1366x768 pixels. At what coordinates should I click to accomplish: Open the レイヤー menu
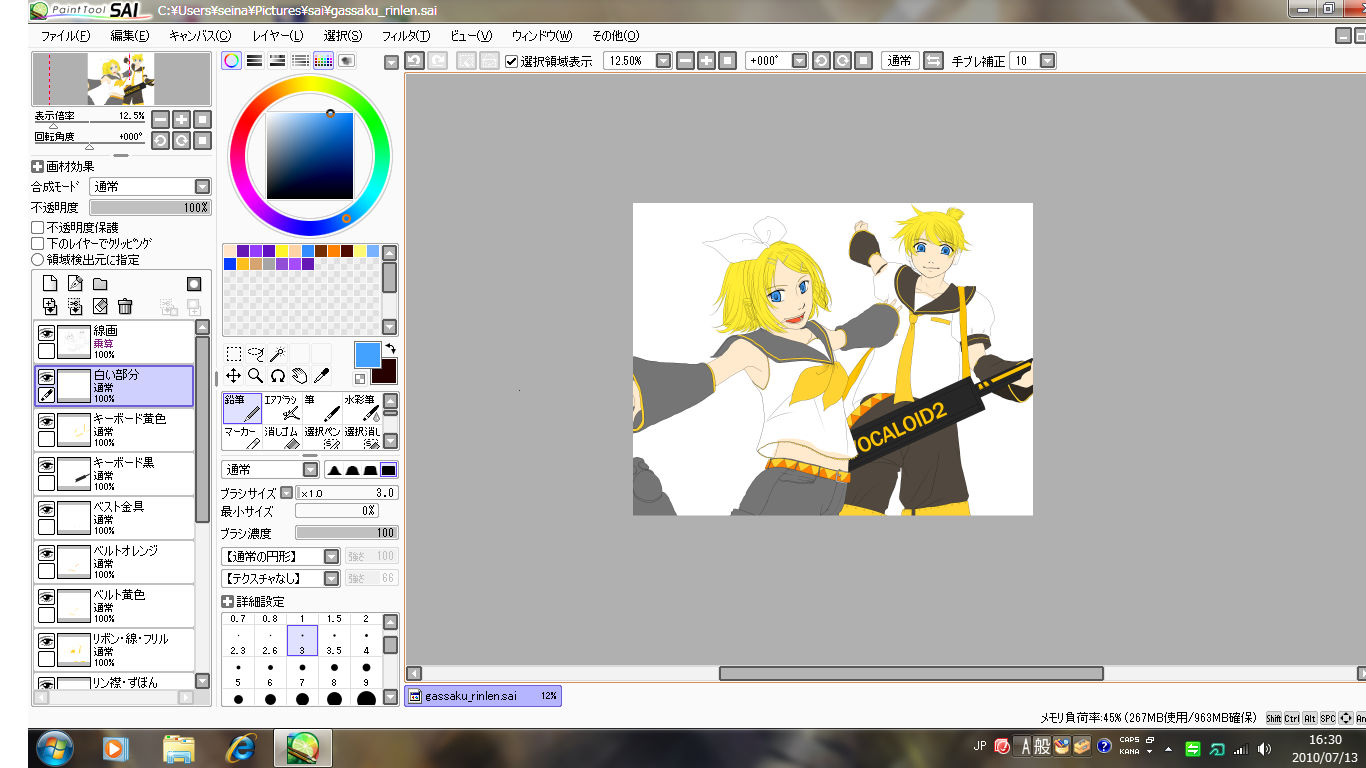pyautogui.click(x=278, y=36)
